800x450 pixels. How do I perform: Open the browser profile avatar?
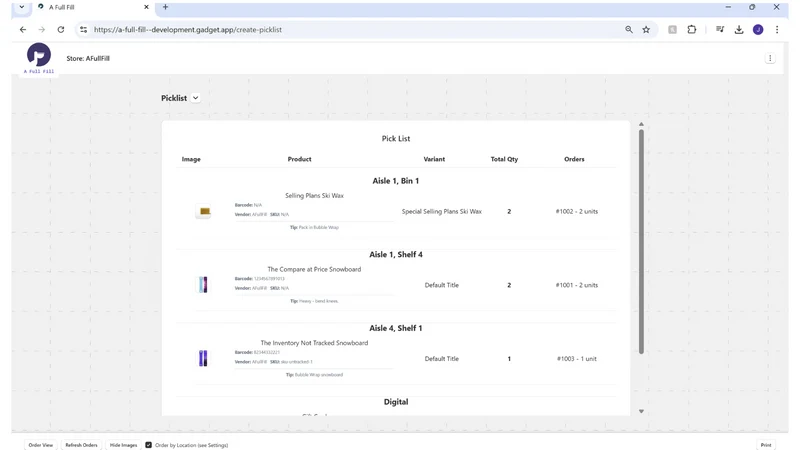coord(758,30)
